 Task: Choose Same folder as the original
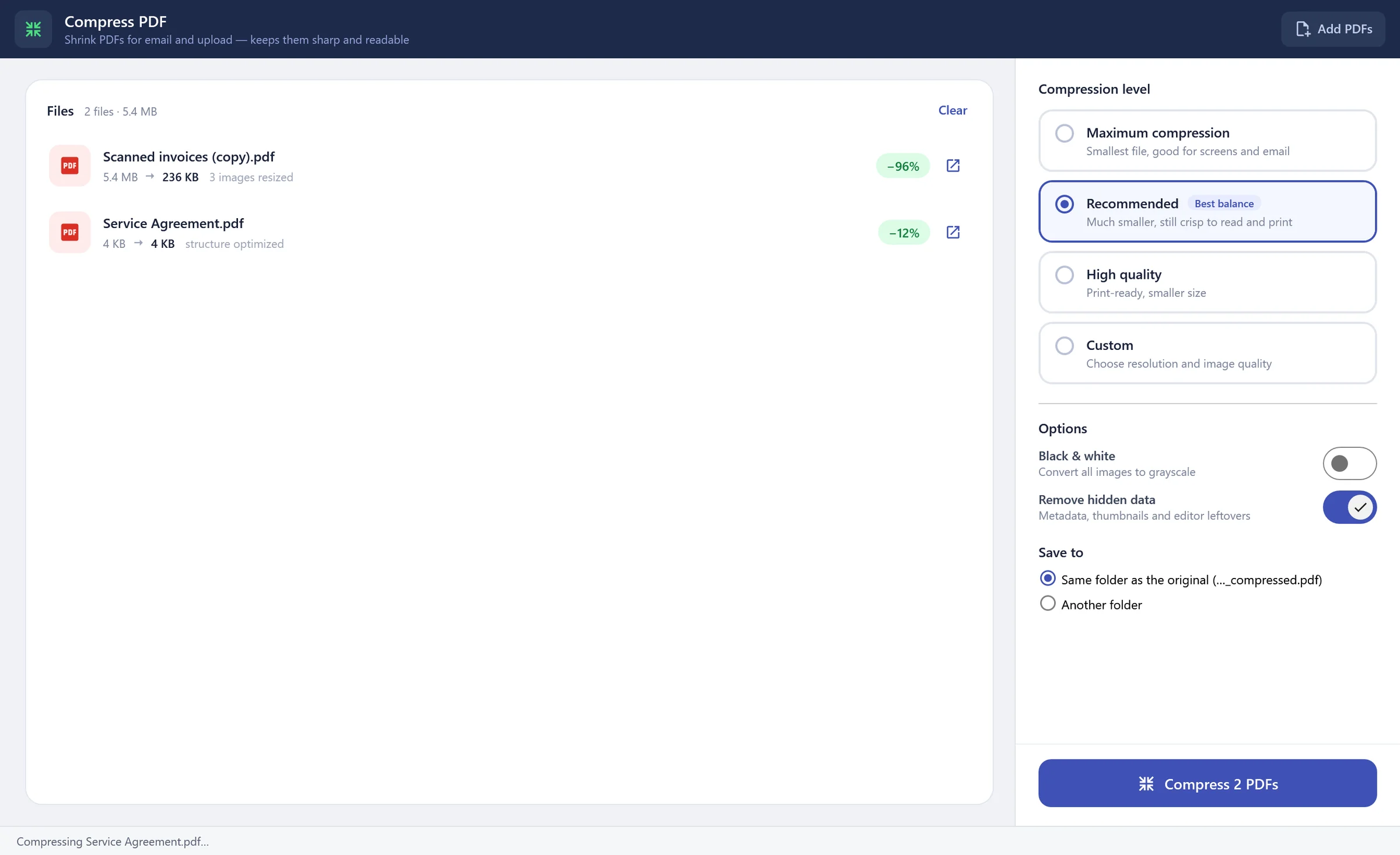click(x=1181, y=579)
